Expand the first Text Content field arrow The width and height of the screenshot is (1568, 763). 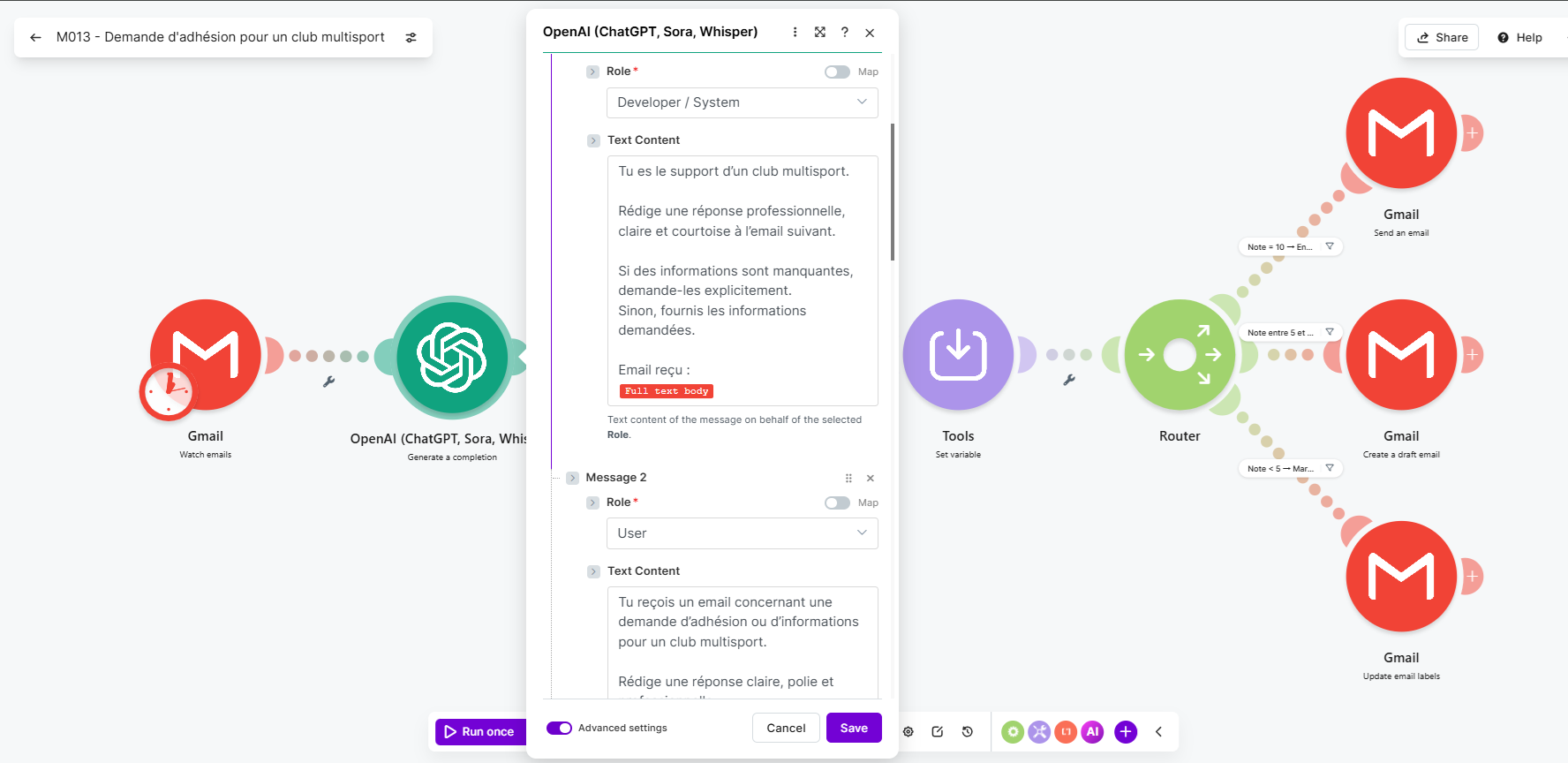[593, 140]
